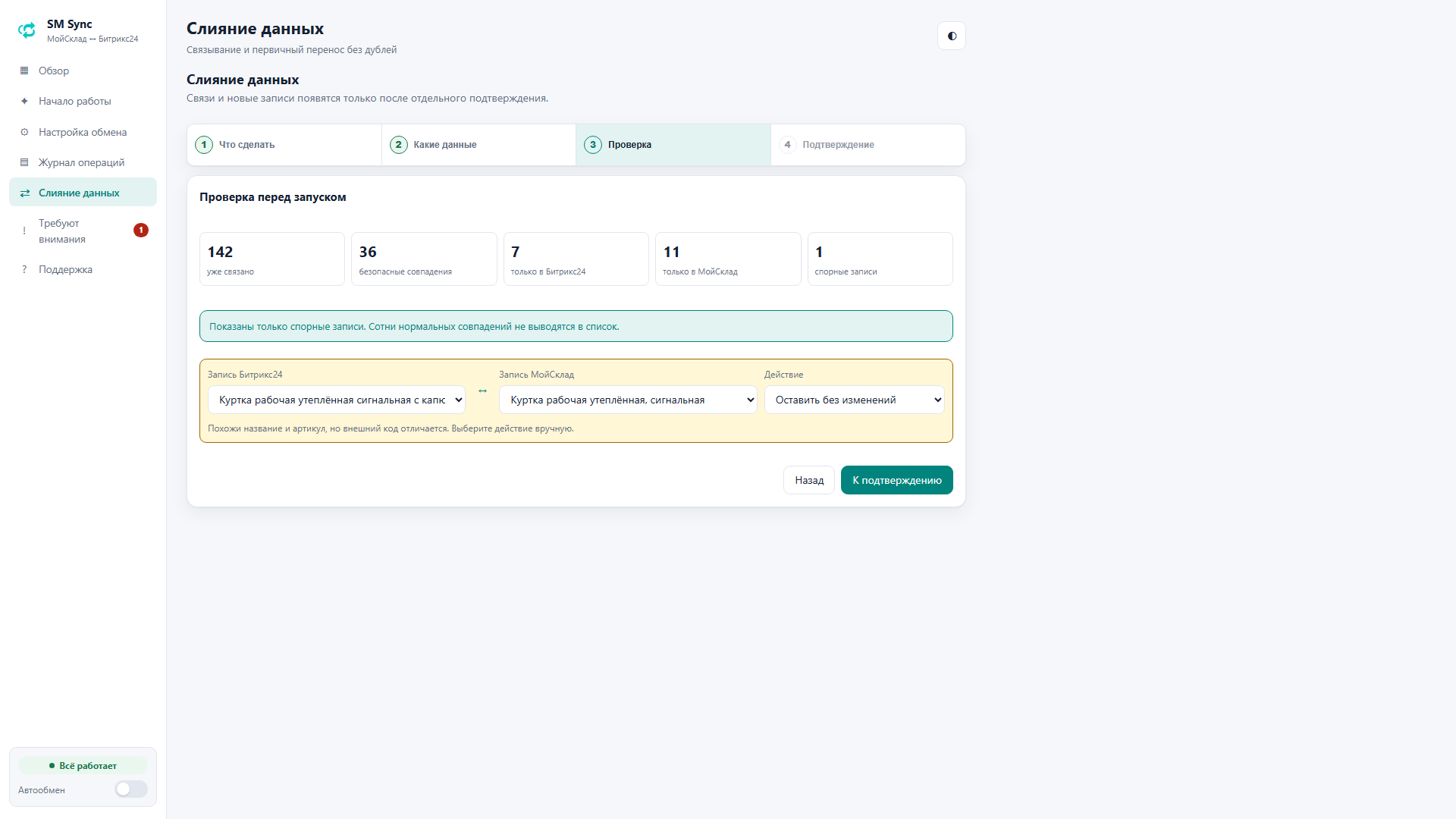This screenshot has height=819, width=1456.
Task: Select step 3 Проверка
Action: [673, 145]
